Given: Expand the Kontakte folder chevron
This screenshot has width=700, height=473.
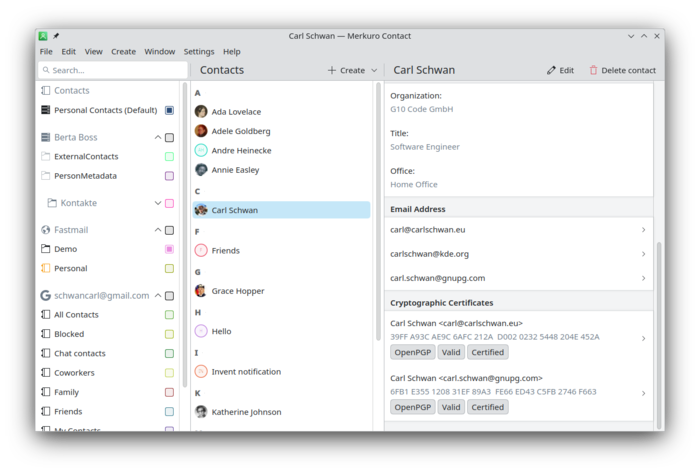Looking at the screenshot, I should [158, 203].
